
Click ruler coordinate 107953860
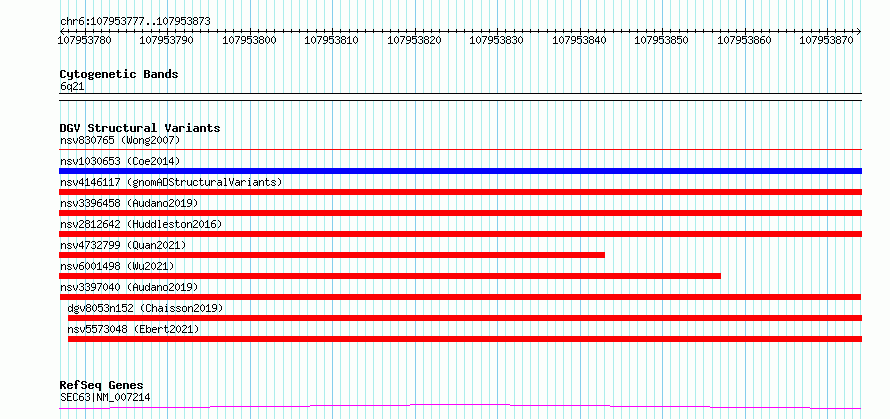coord(744,40)
